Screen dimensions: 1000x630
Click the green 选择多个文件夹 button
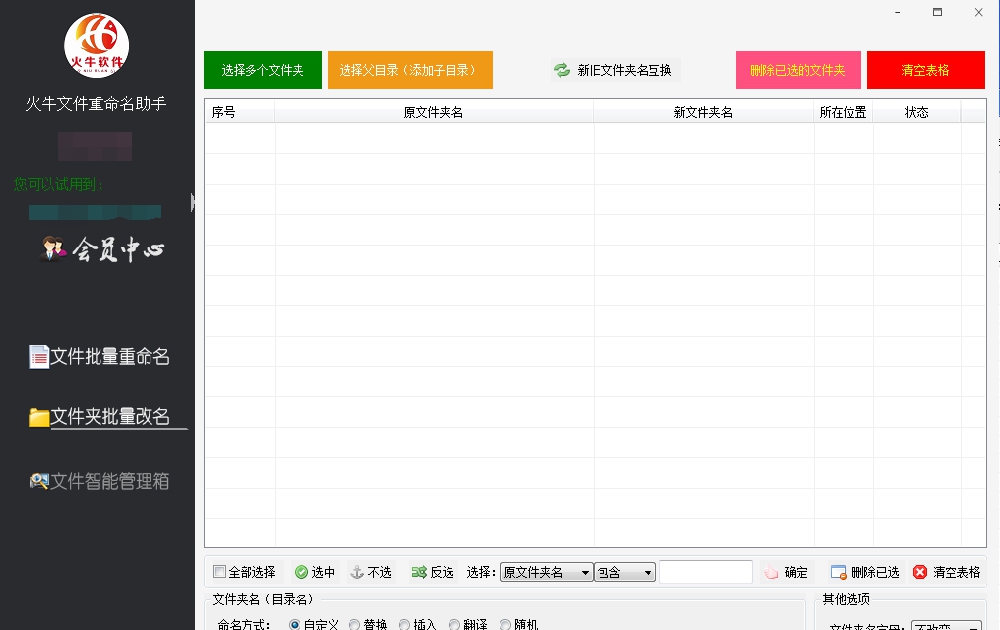262,69
